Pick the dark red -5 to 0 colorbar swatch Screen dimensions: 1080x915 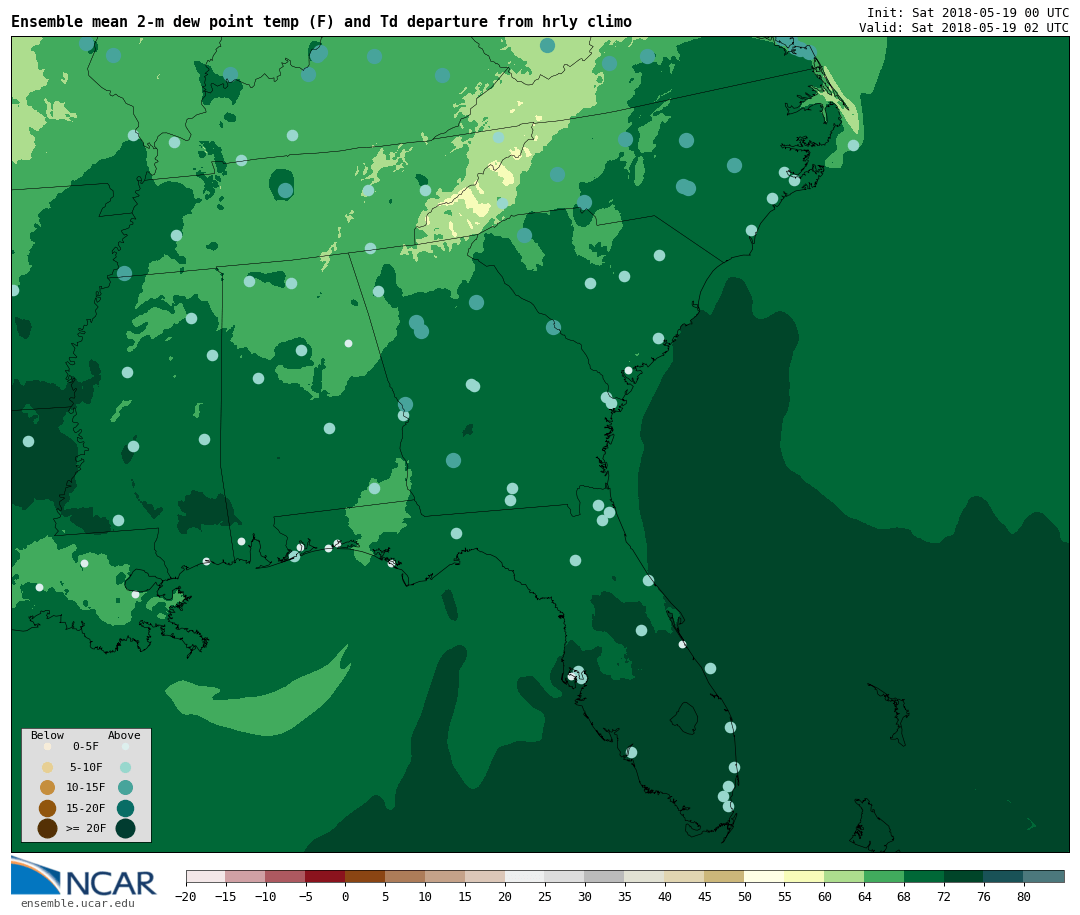tap(325, 876)
